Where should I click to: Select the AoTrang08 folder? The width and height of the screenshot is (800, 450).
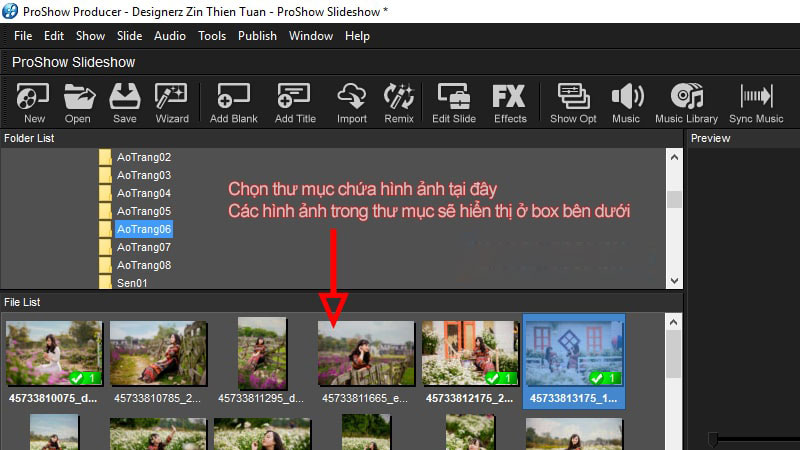point(144,265)
